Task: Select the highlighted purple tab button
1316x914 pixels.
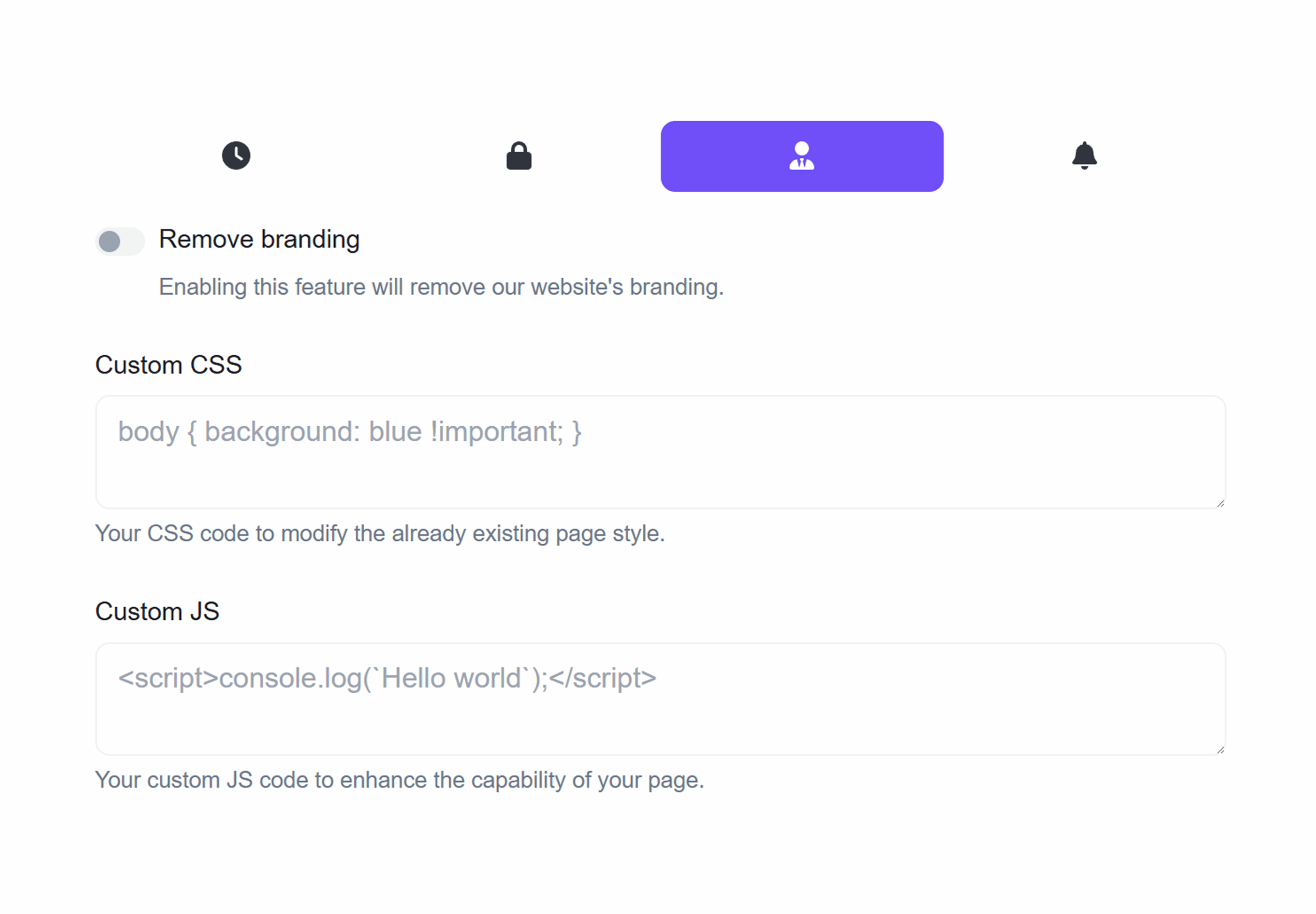Action: [802, 156]
